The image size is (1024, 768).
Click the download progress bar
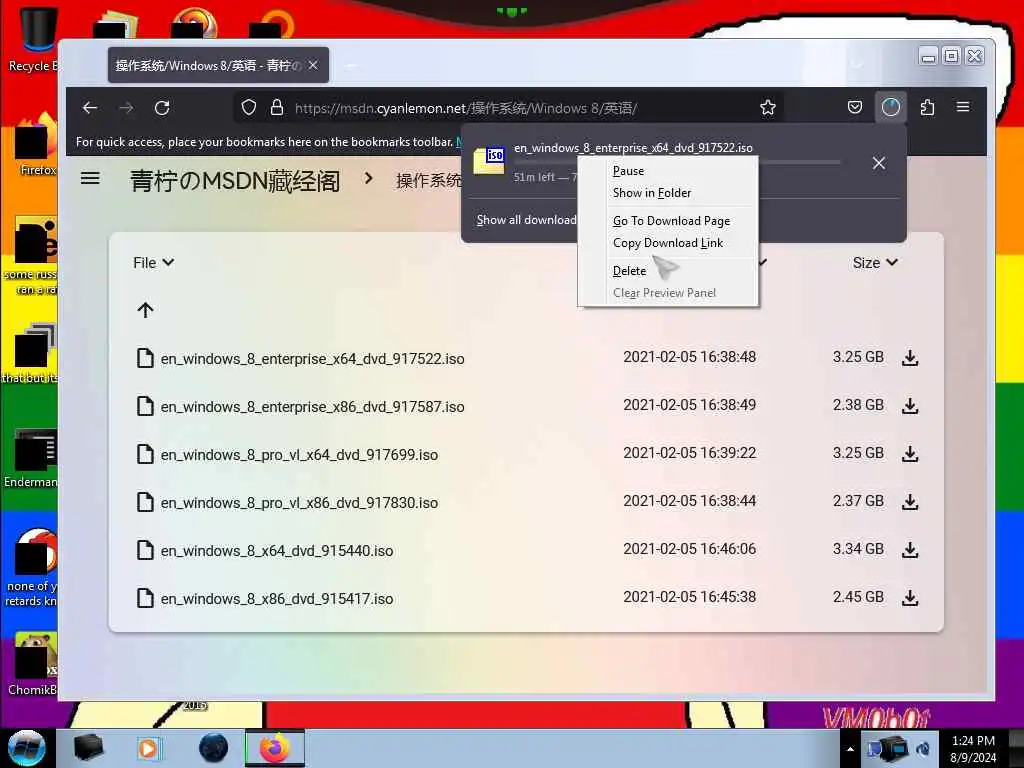(677, 162)
